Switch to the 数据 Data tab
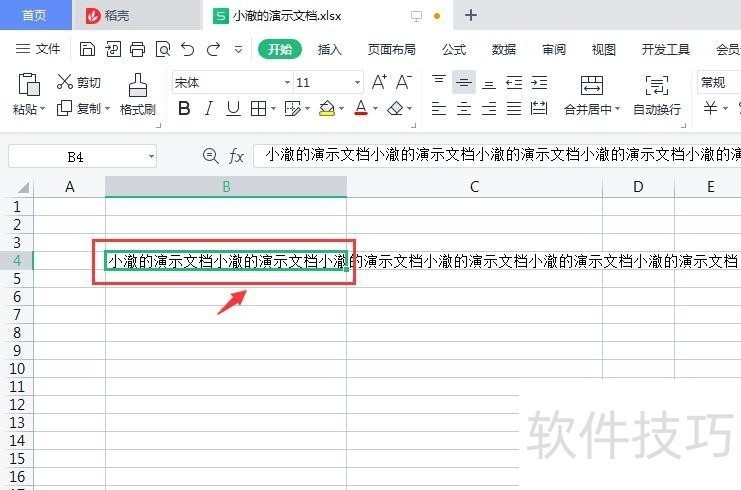This screenshot has height=490, width=741. pos(504,49)
